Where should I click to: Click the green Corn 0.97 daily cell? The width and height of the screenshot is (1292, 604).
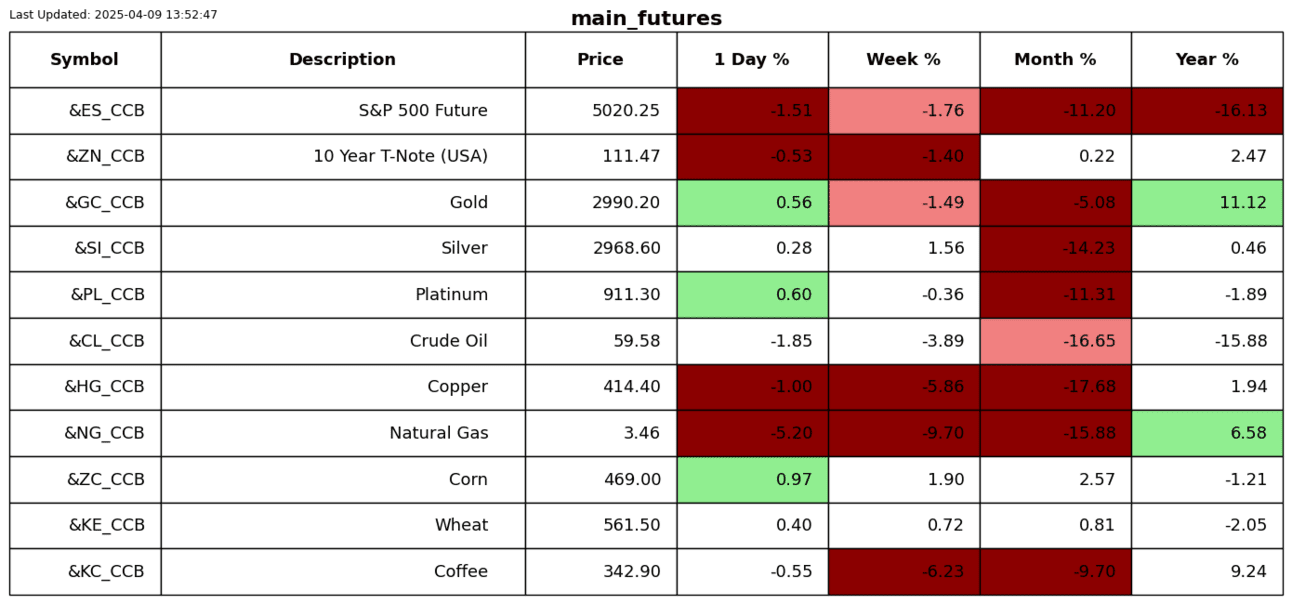[x=752, y=479]
